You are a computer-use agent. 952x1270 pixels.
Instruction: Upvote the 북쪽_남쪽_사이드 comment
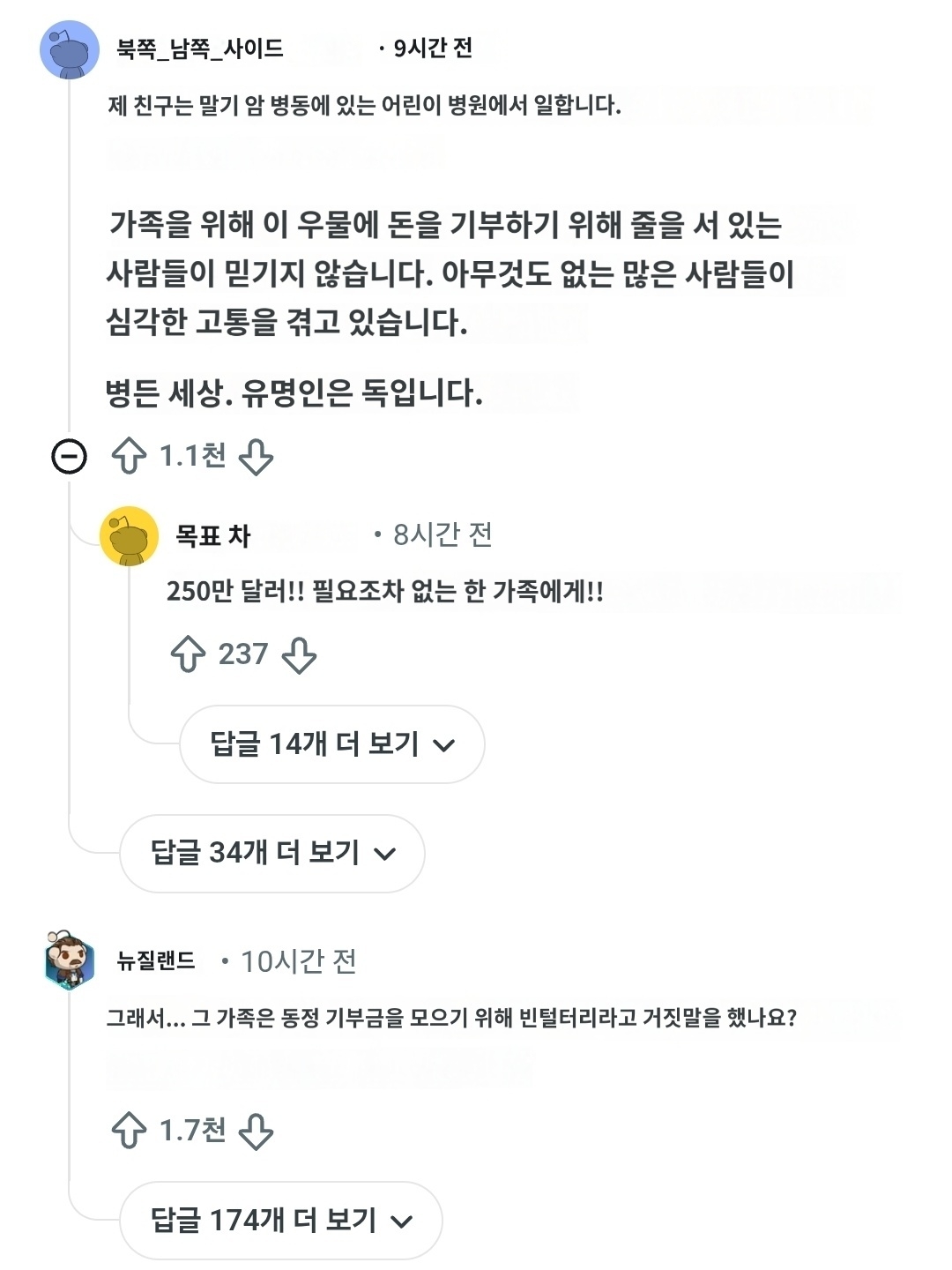[129, 456]
